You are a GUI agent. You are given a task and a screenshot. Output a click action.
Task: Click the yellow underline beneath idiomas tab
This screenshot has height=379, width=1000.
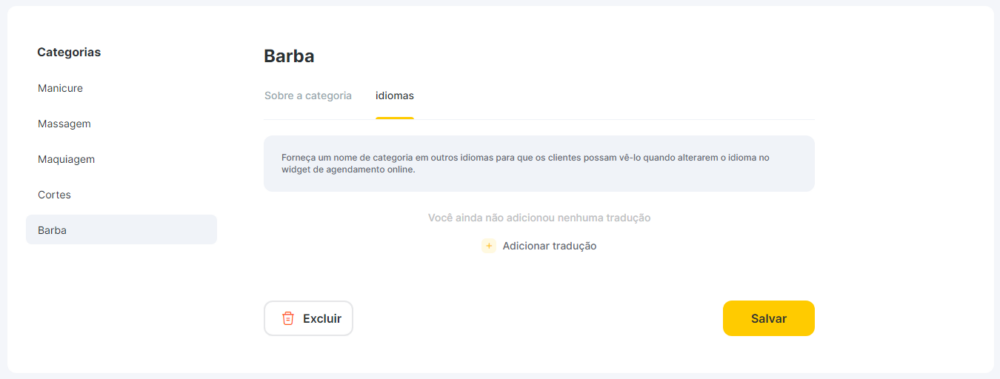click(x=395, y=118)
